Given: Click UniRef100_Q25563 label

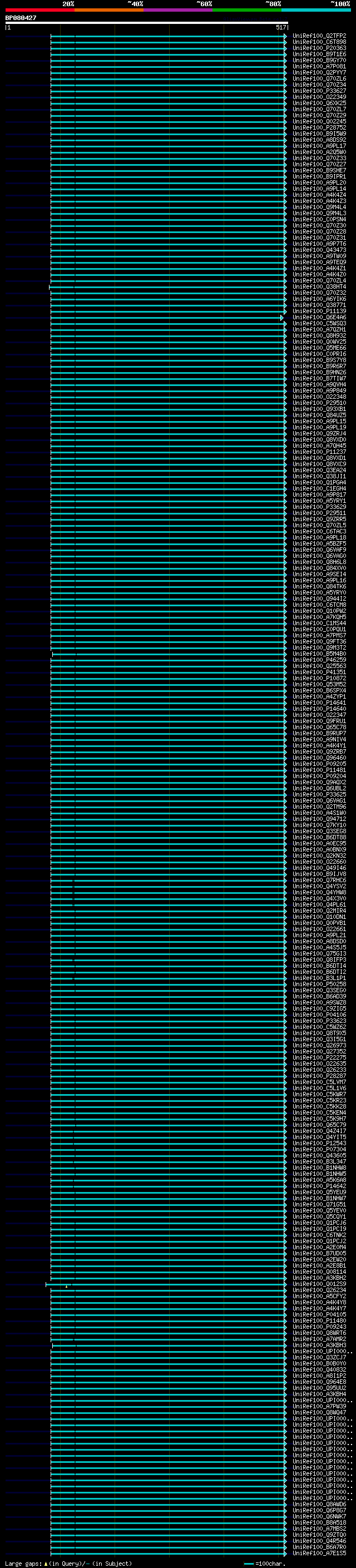Looking at the screenshot, I should point(319,666).
